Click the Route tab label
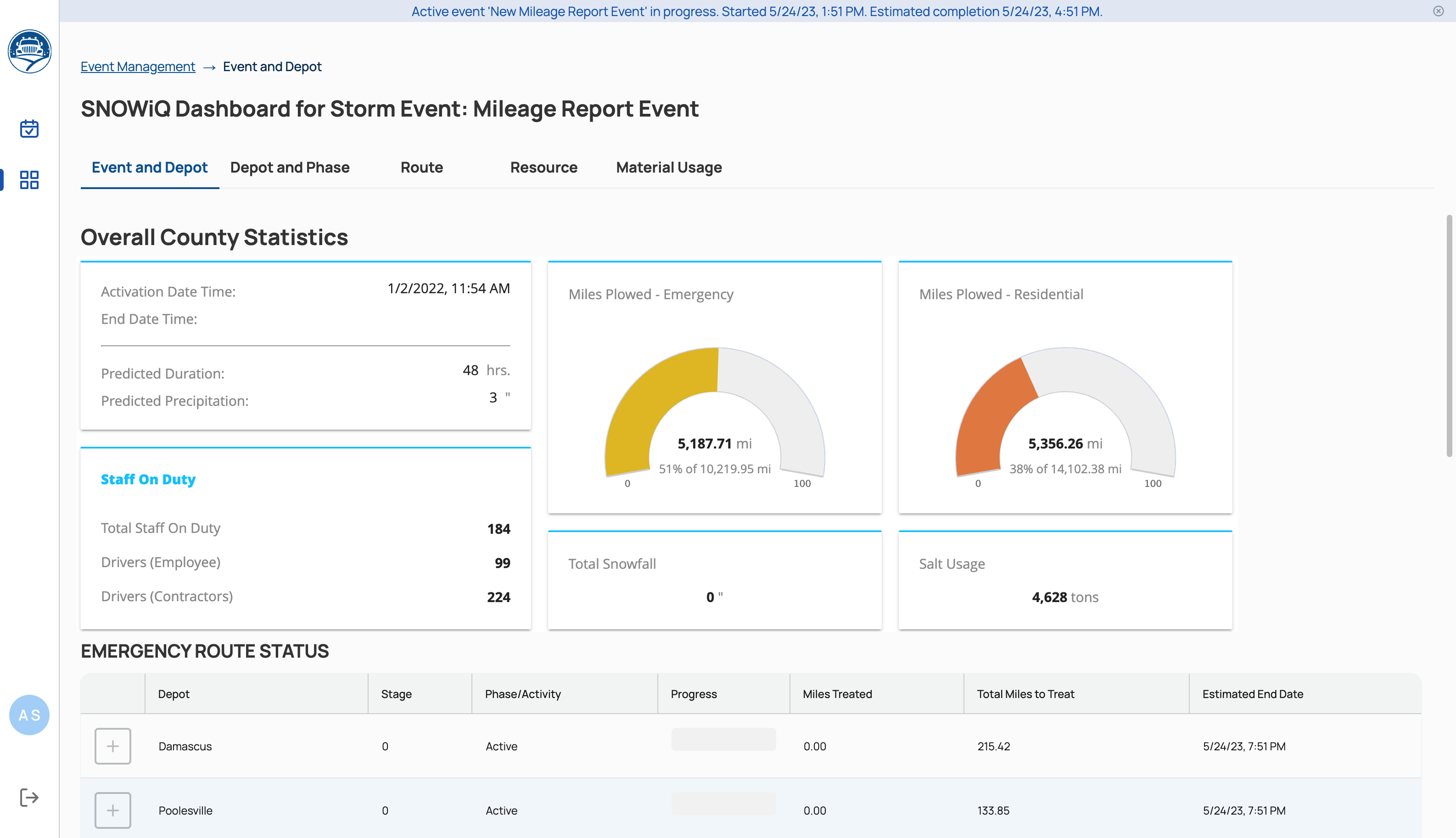This screenshot has width=1456, height=838. click(421, 167)
